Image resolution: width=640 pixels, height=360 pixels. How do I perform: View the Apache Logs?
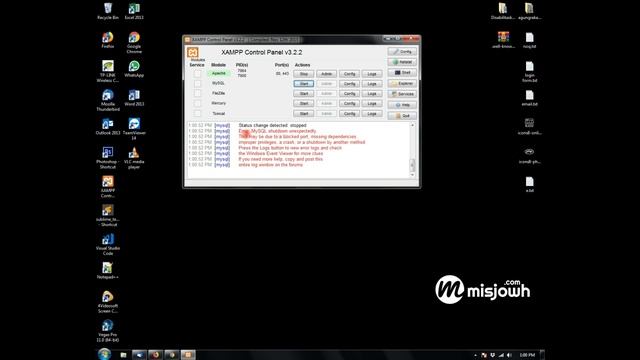tap(372, 74)
